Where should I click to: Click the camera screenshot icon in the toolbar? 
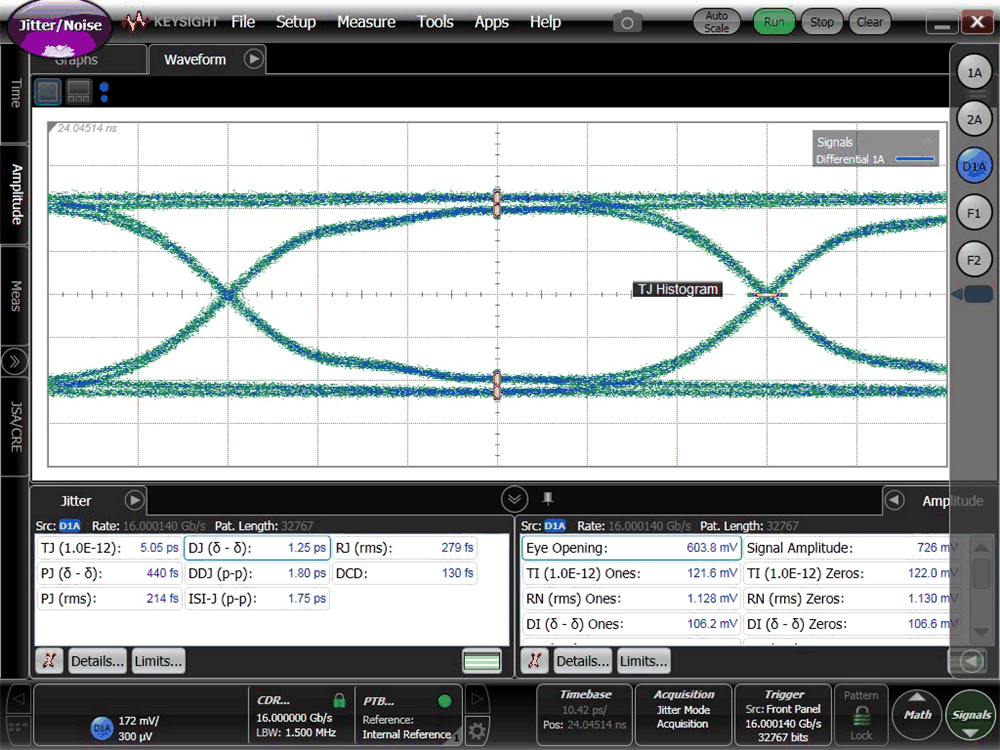tap(627, 20)
